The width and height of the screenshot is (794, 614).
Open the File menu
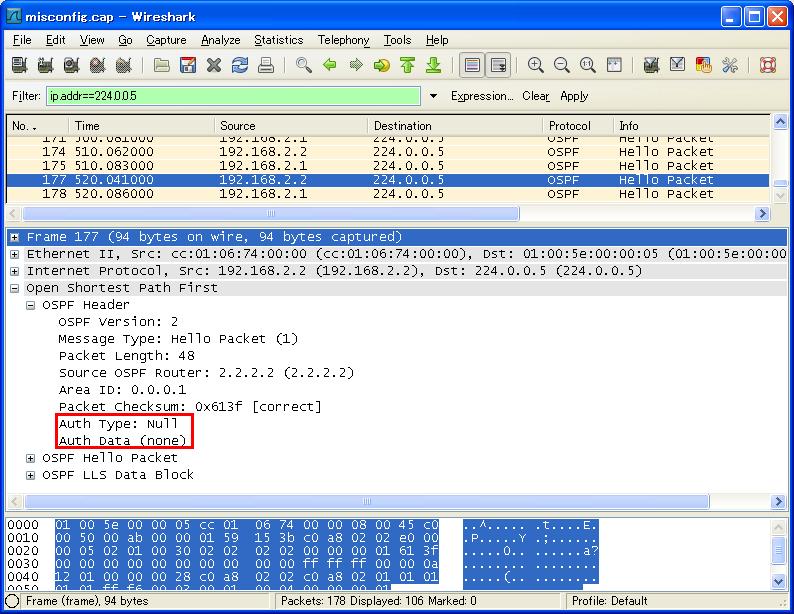tap(22, 40)
